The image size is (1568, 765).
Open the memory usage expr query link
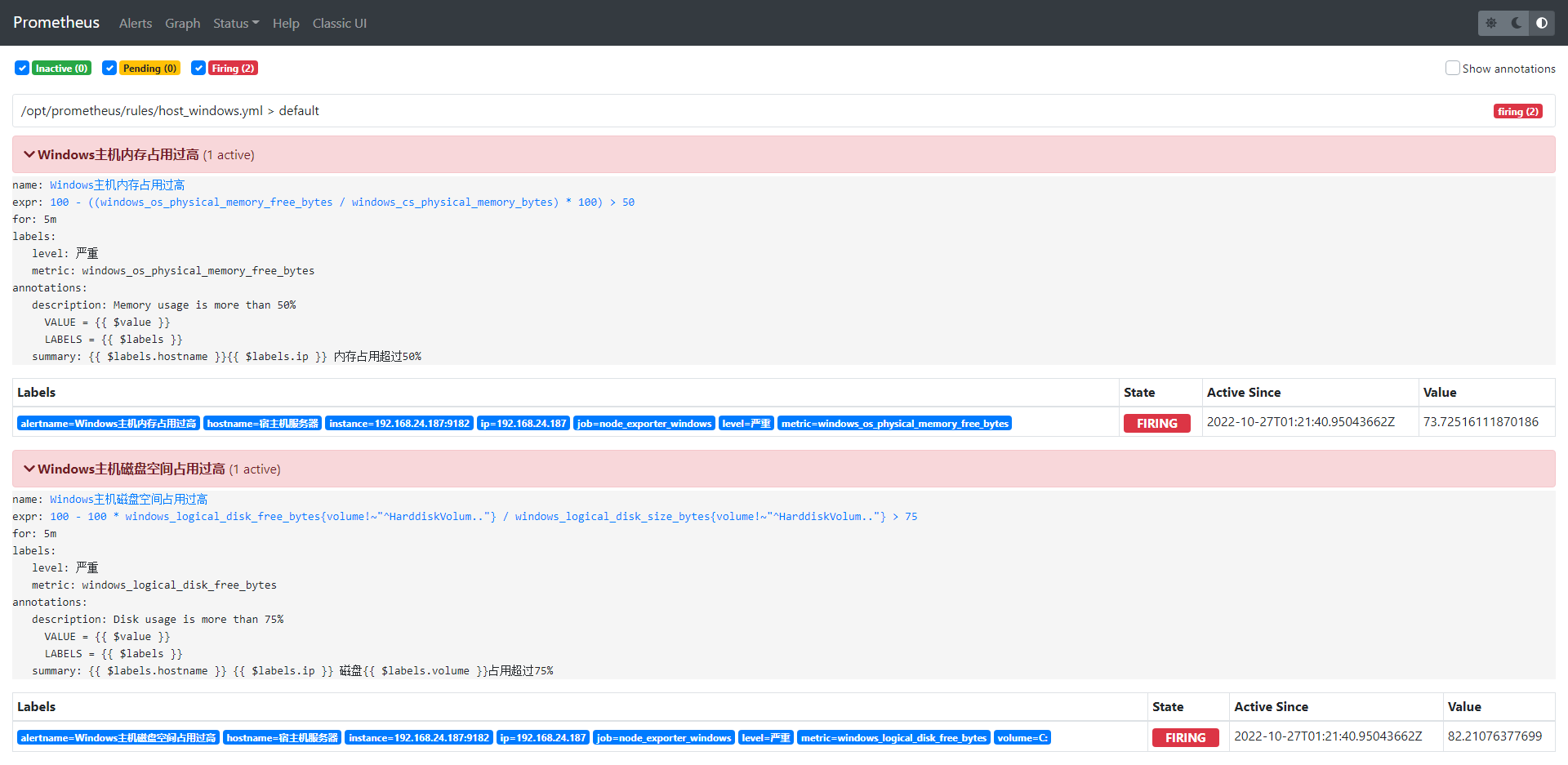click(x=342, y=202)
